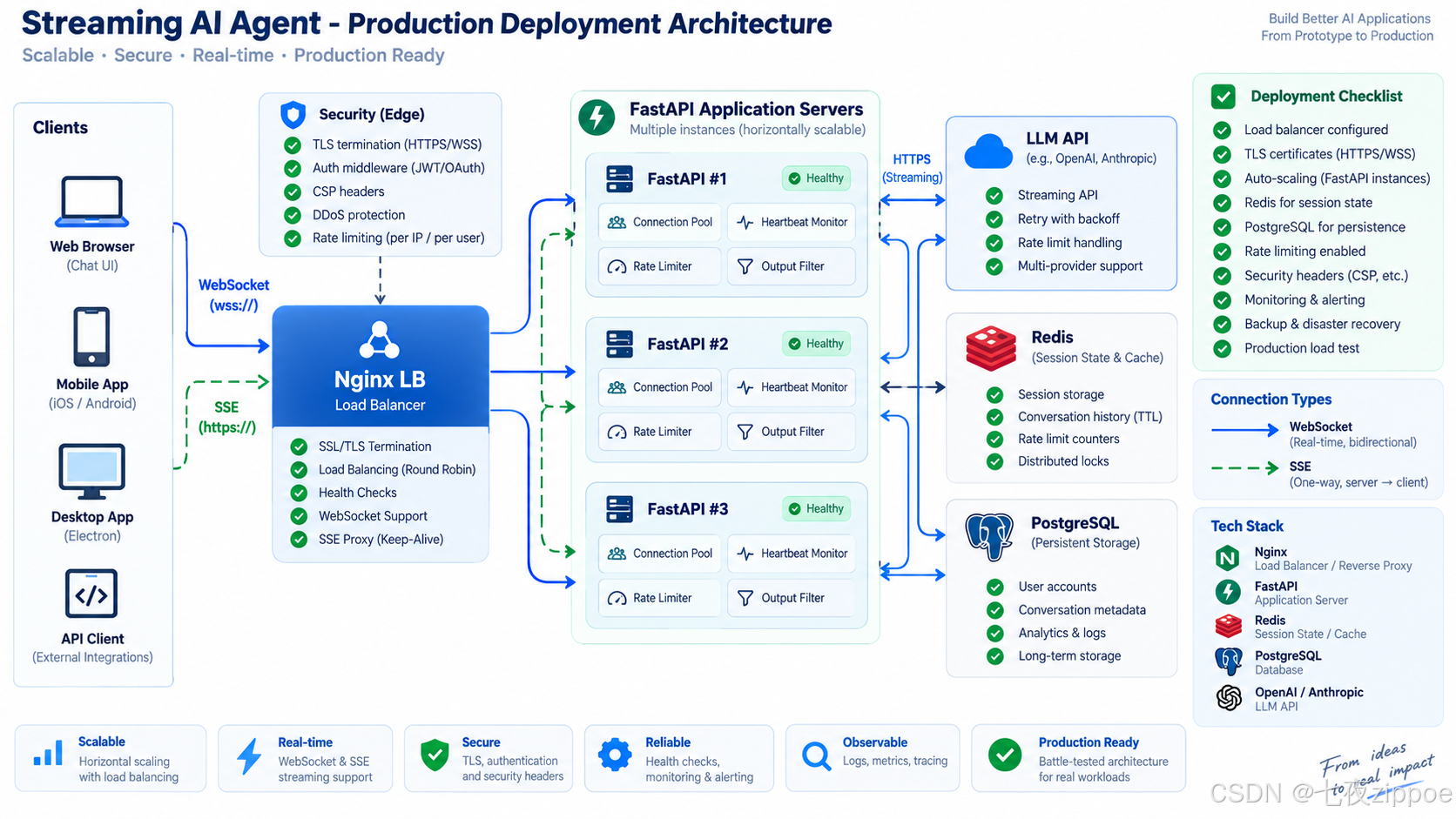Click the PostgreSQL elephant icon
1456x819 pixels.
(x=989, y=535)
